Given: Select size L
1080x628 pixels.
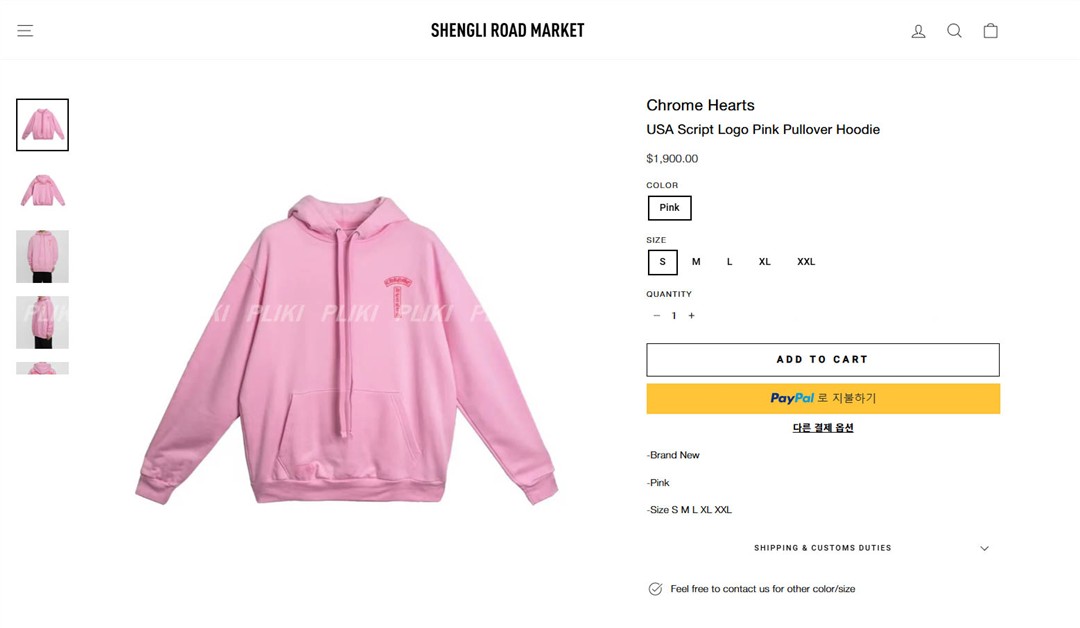Looking at the screenshot, I should coord(730,262).
